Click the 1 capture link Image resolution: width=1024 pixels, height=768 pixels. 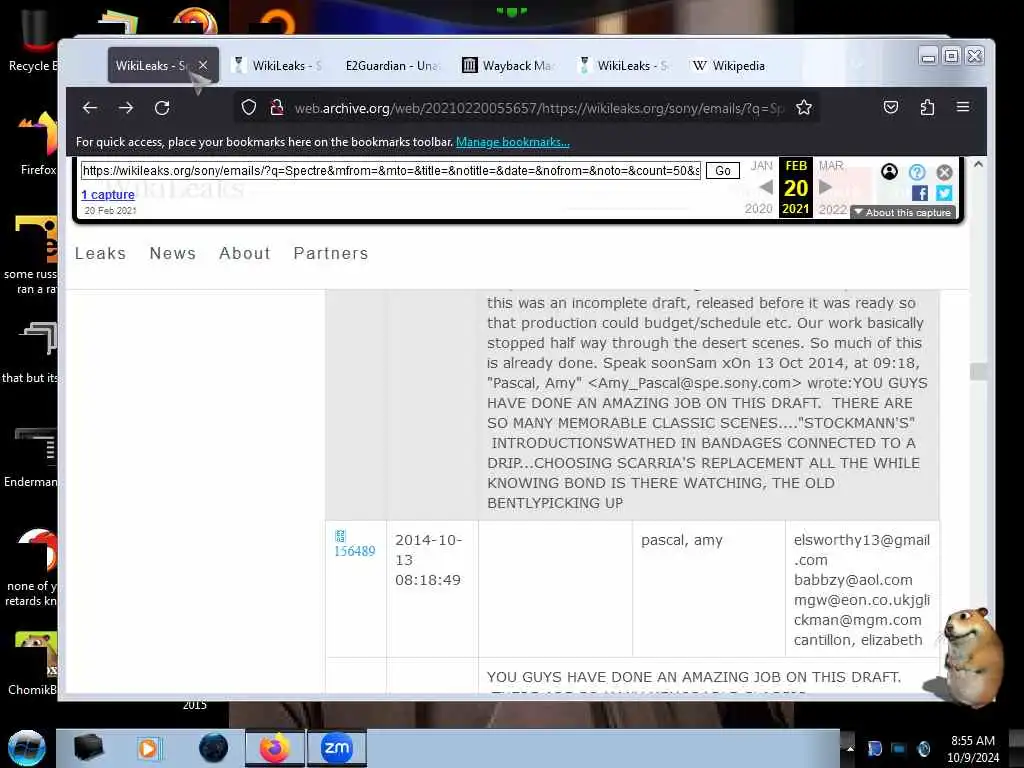tap(108, 195)
